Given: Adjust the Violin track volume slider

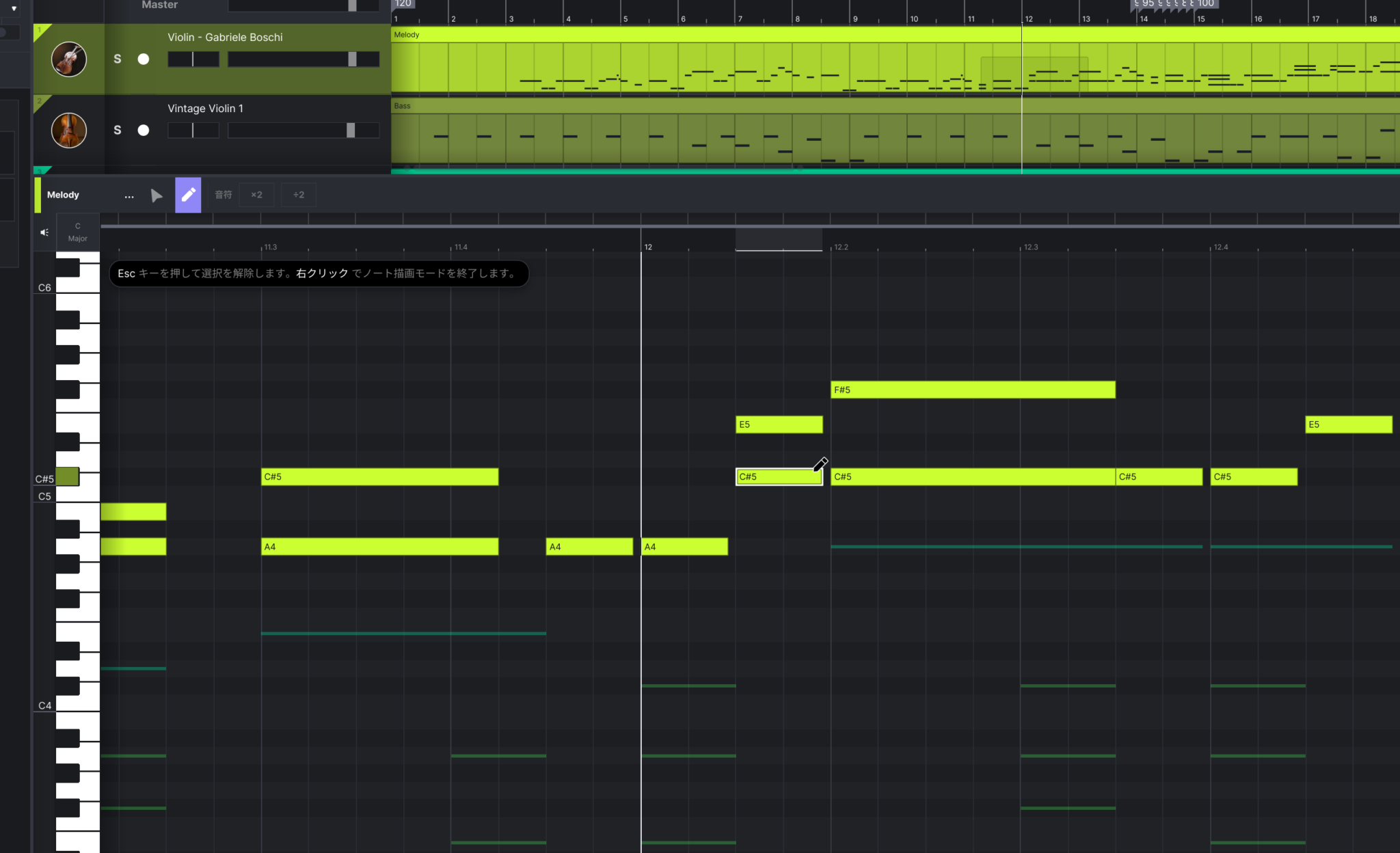Looking at the screenshot, I should click(x=304, y=59).
